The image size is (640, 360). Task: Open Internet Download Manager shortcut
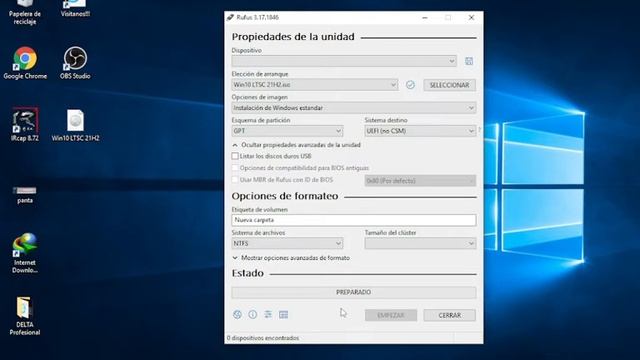pos(25,253)
